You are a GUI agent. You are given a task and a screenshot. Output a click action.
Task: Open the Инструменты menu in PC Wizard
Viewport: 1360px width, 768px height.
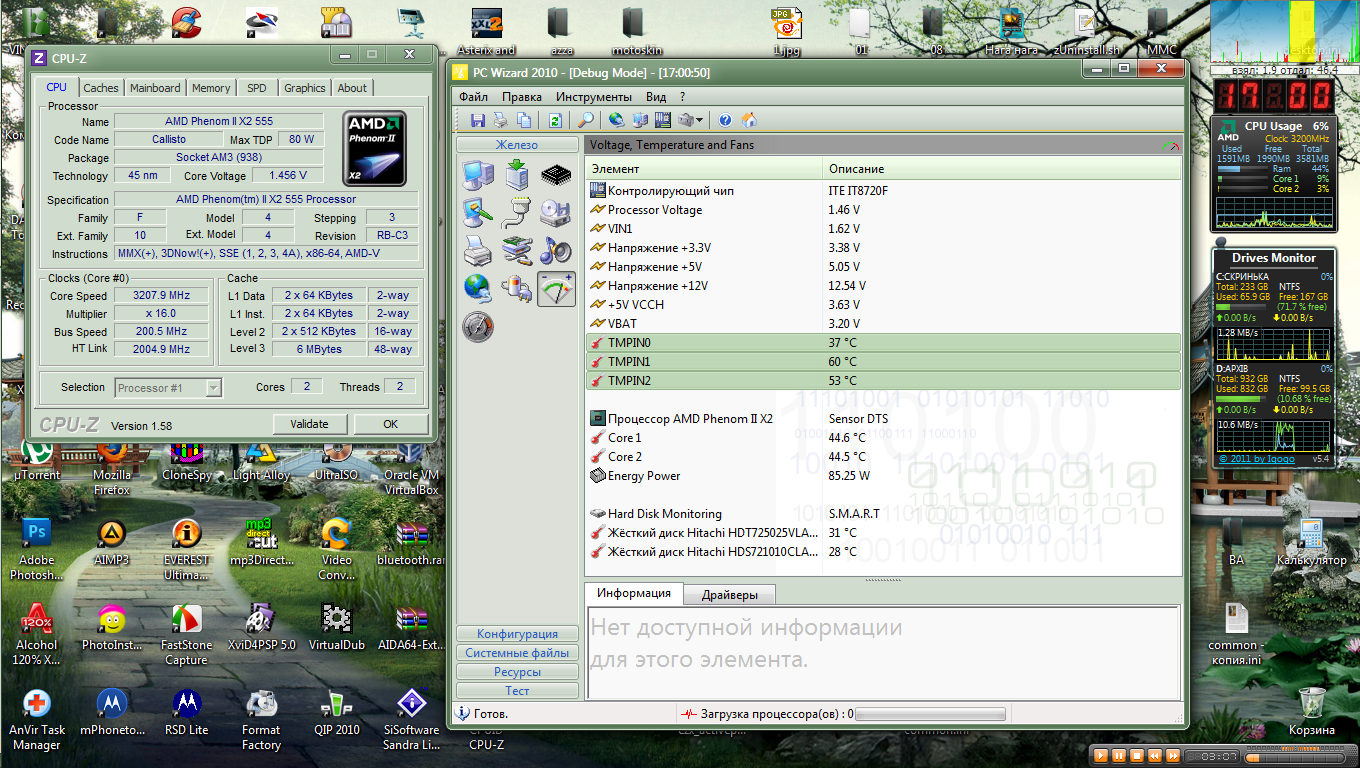point(594,97)
